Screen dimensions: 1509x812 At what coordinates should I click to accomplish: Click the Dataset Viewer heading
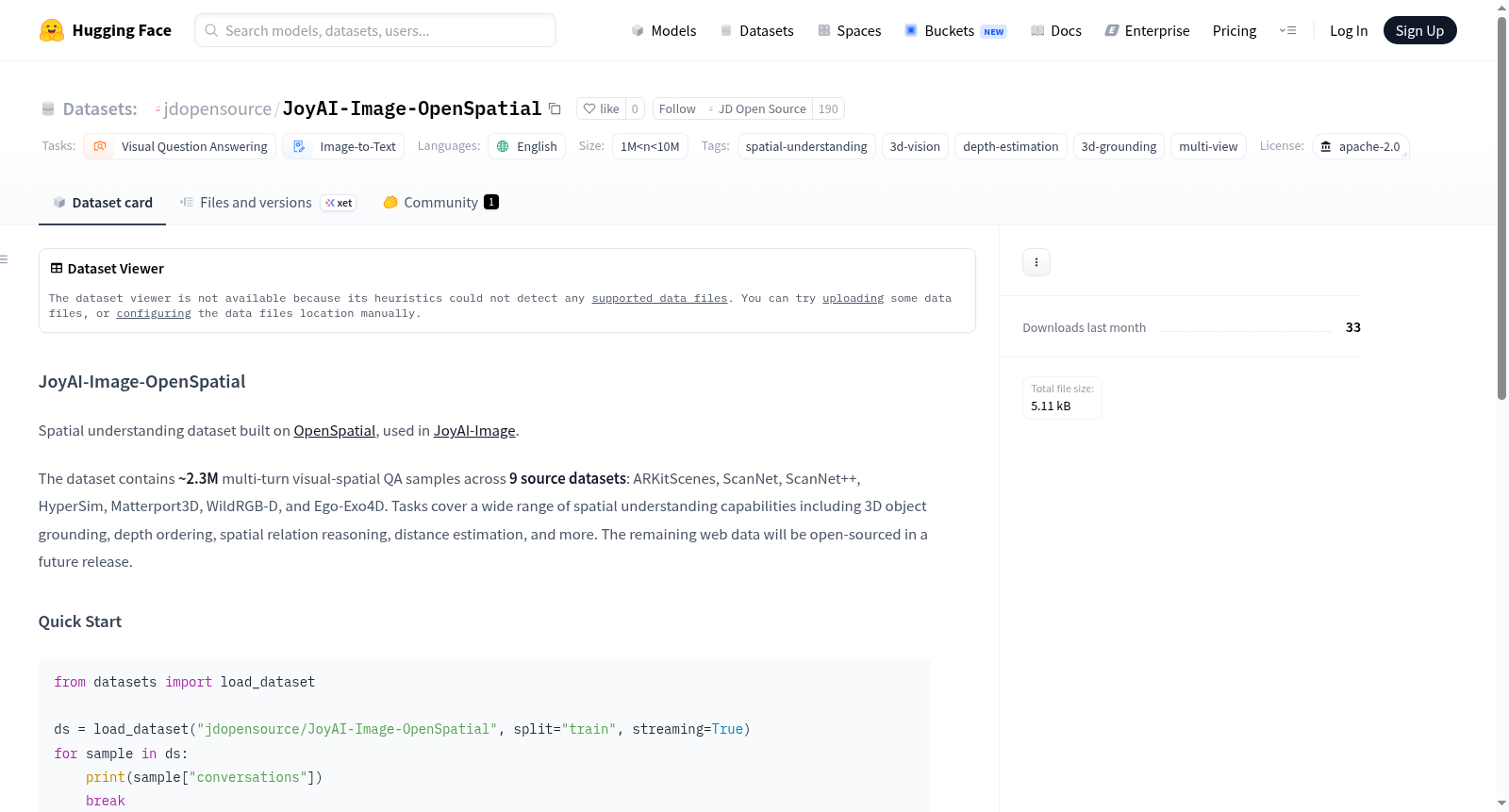[107, 269]
